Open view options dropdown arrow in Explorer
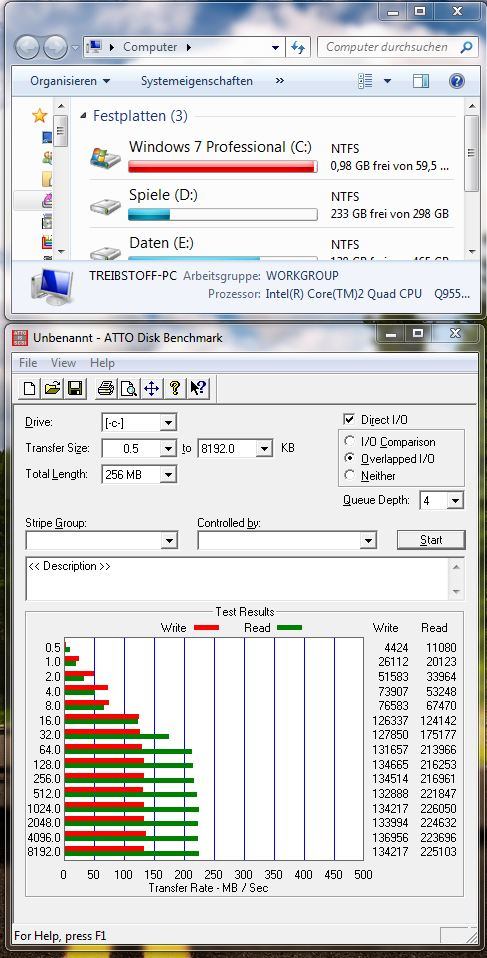 [x=387, y=81]
